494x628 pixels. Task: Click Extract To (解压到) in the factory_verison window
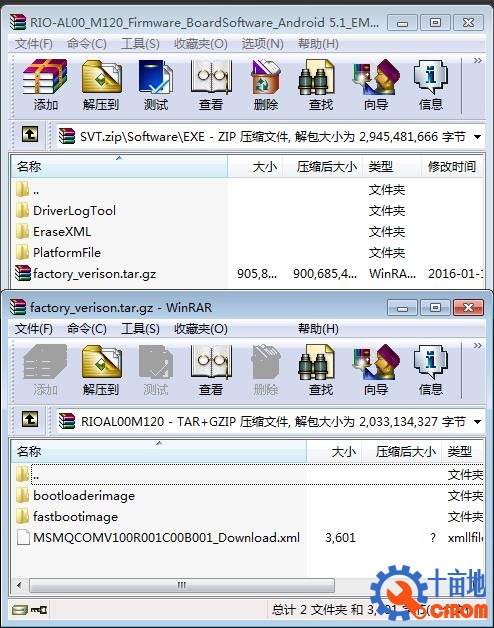click(101, 370)
